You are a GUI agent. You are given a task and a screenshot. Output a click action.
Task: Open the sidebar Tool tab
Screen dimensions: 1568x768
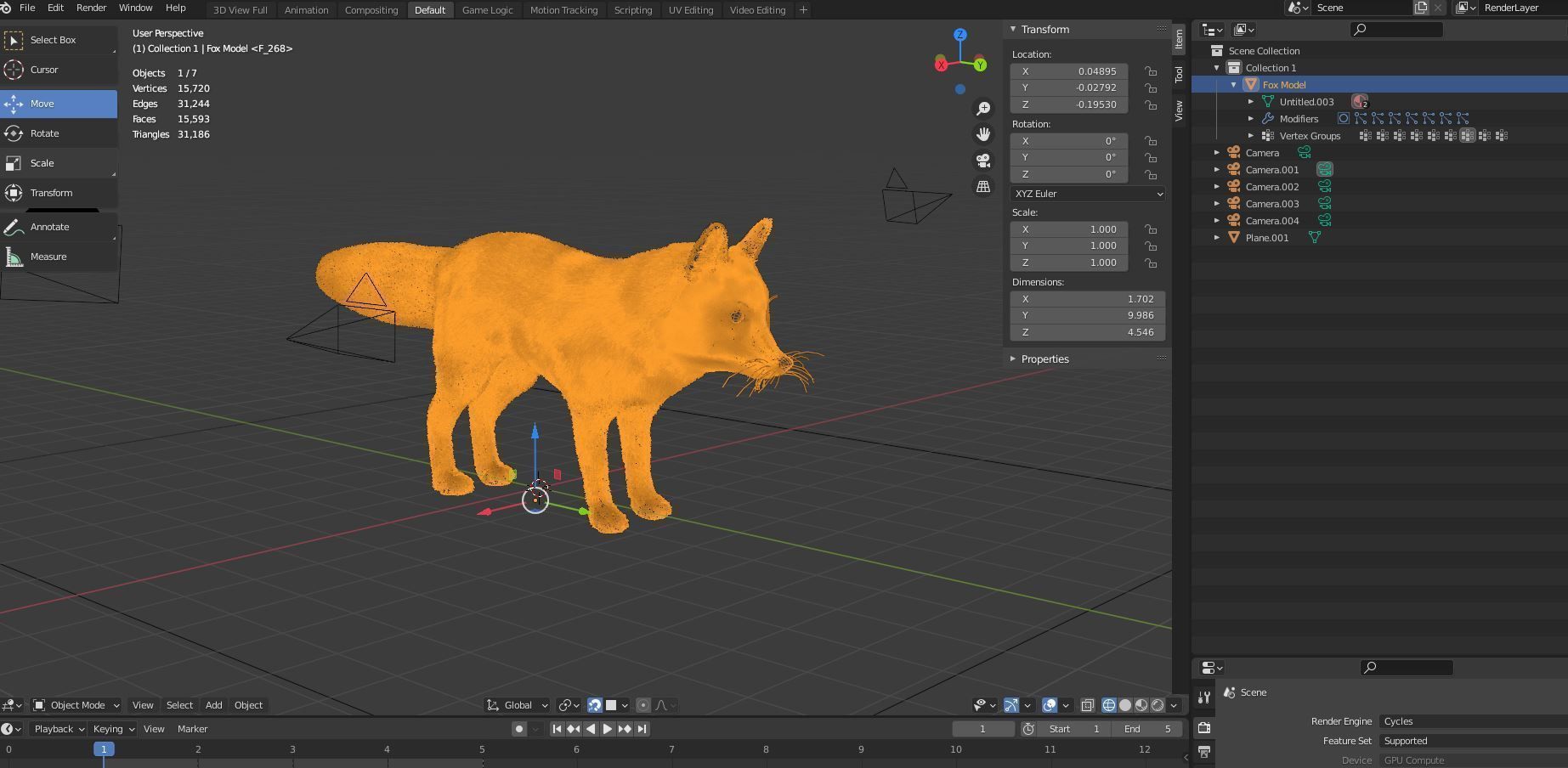tap(1179, 74)
